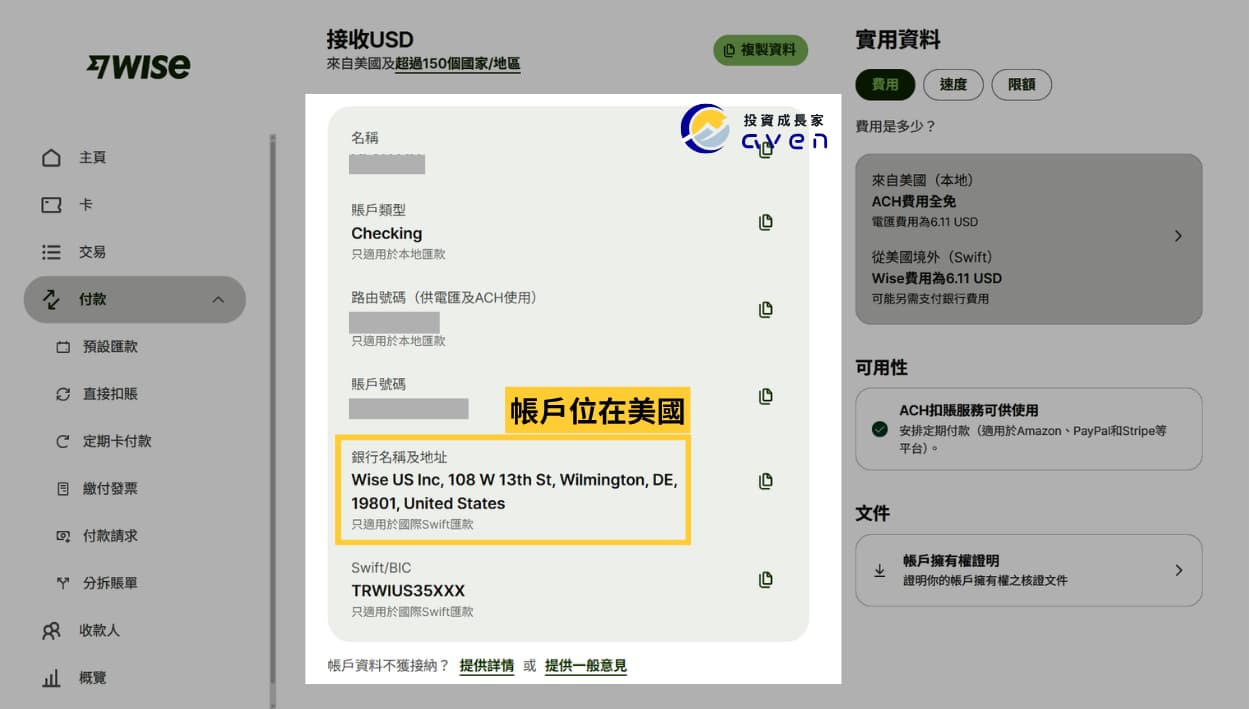The image size is (1250, 709).
Task: Click the recipients people icon
Action: tap(51, 631)
